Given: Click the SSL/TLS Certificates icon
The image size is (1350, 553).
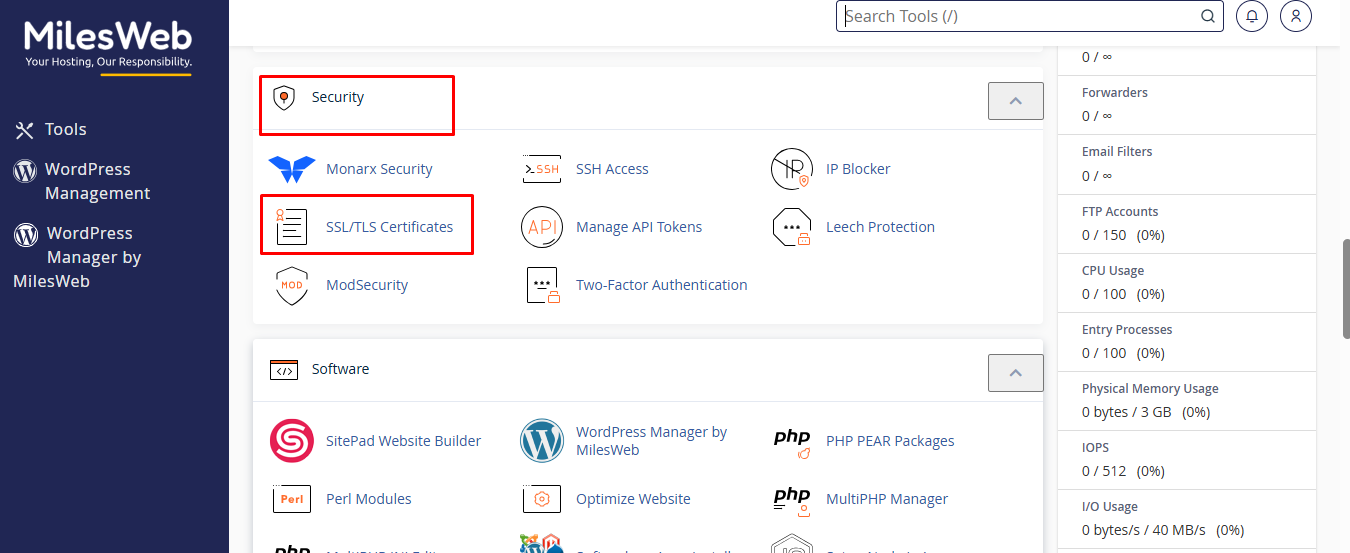Looking at the screenshot, I should click(291, 227).
